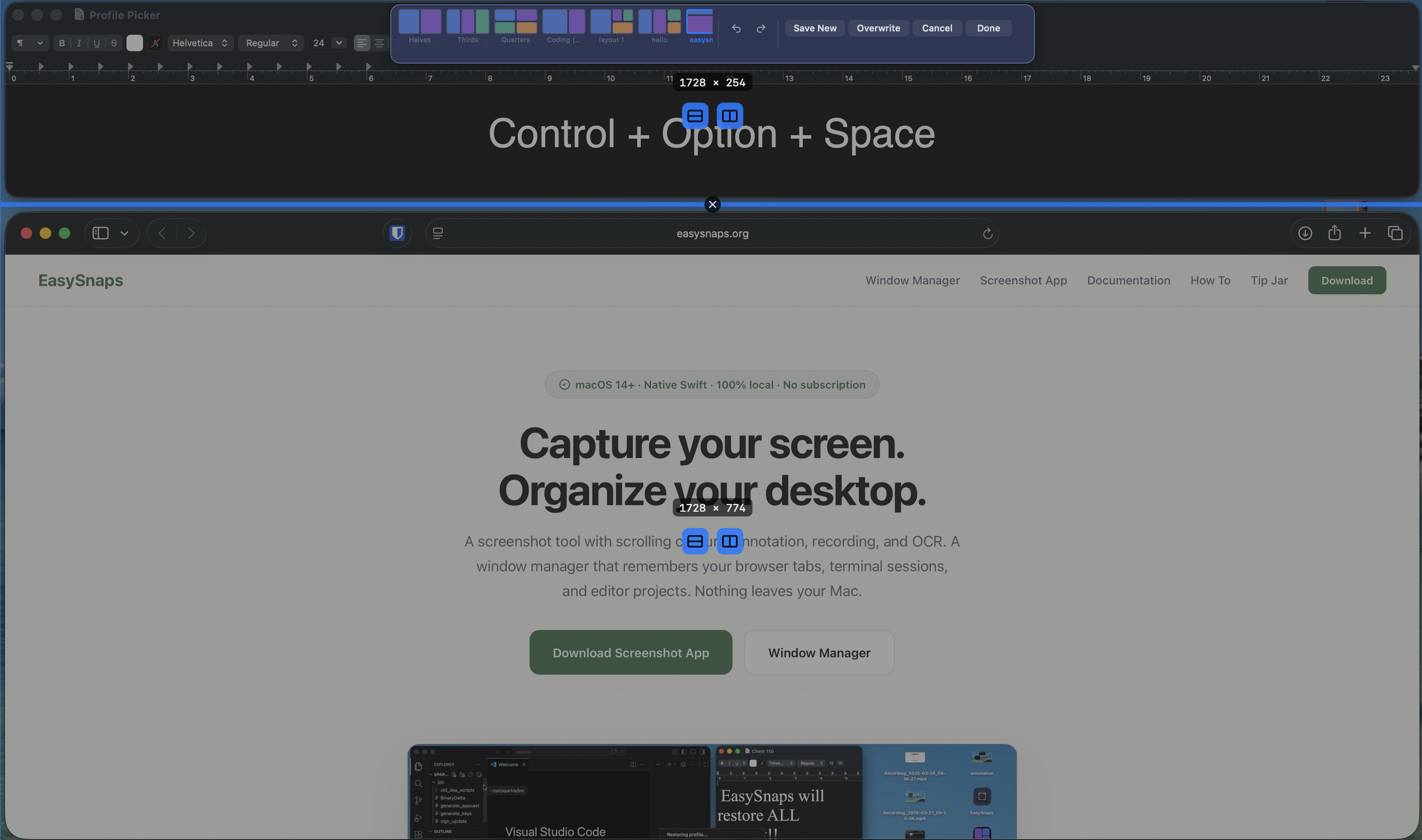Open the text highlight color button

tap(155, 43)
